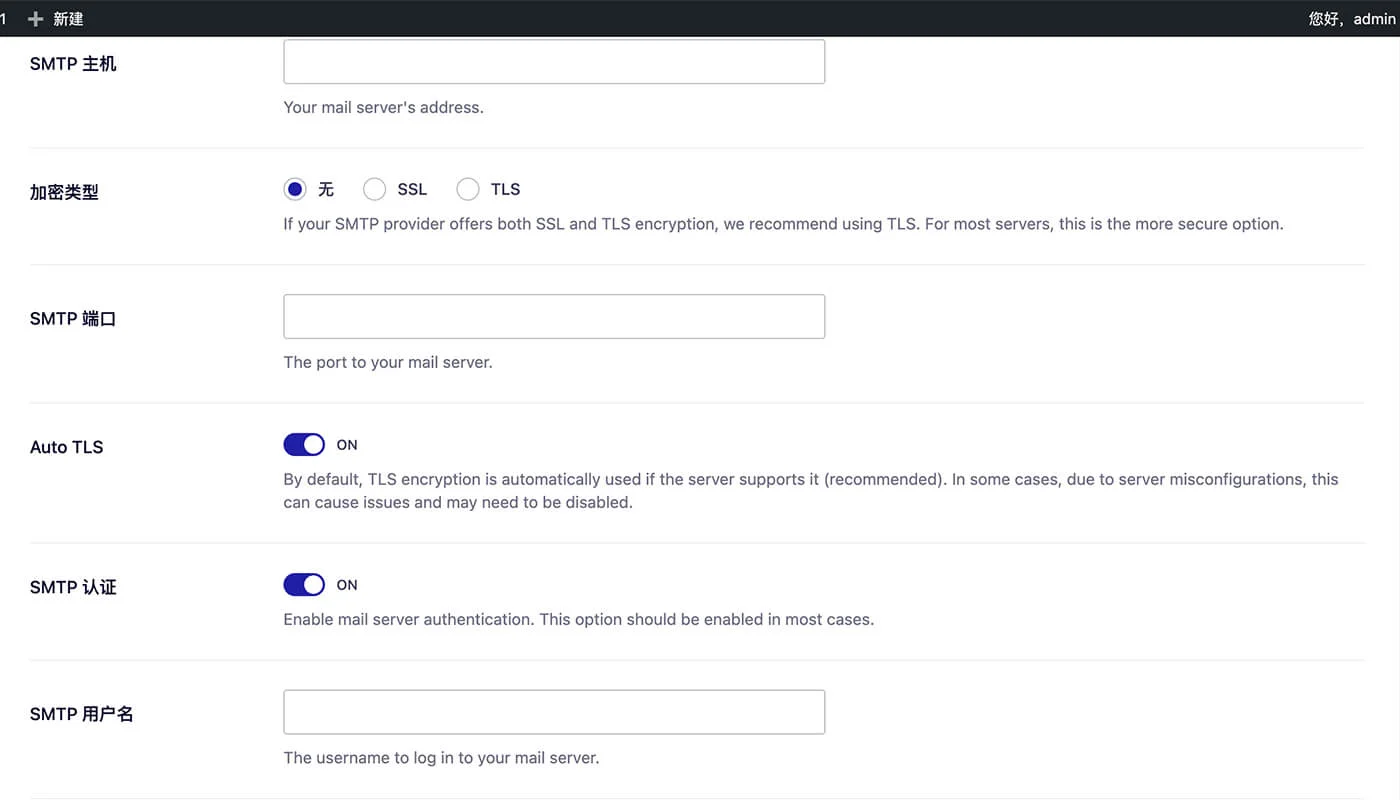Turn off the SMTP 认证 toggle
1400x800 pixels.
coord(304,585)
